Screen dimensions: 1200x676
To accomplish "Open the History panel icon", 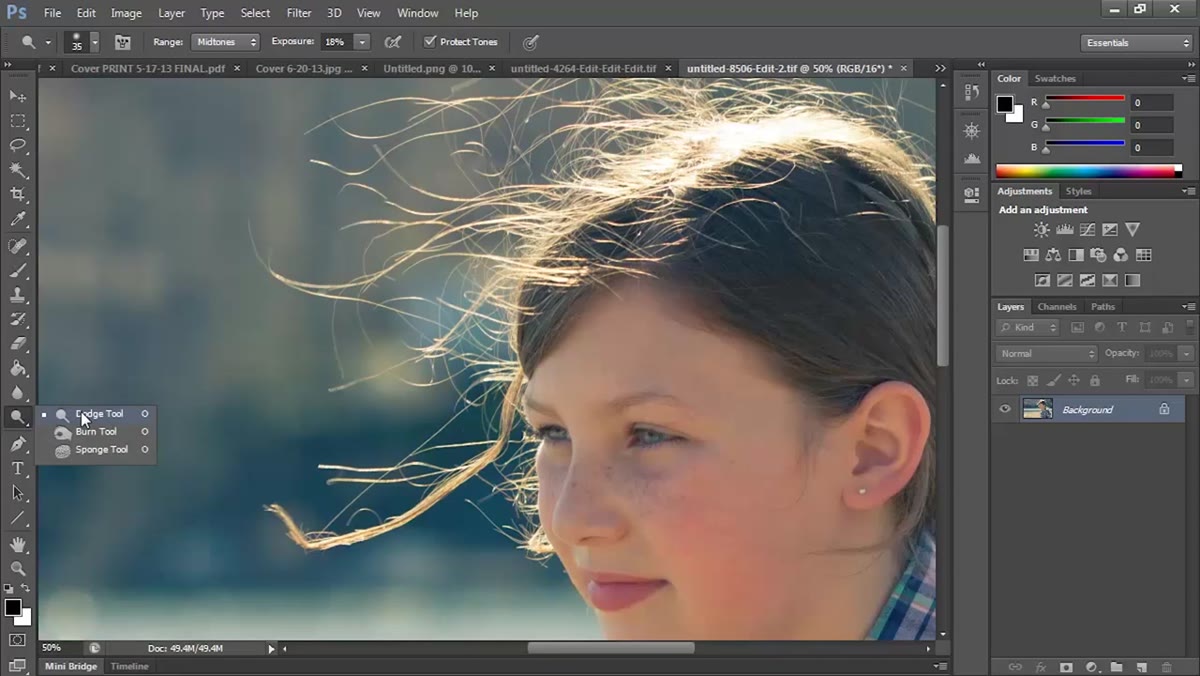I will (971, 93).
